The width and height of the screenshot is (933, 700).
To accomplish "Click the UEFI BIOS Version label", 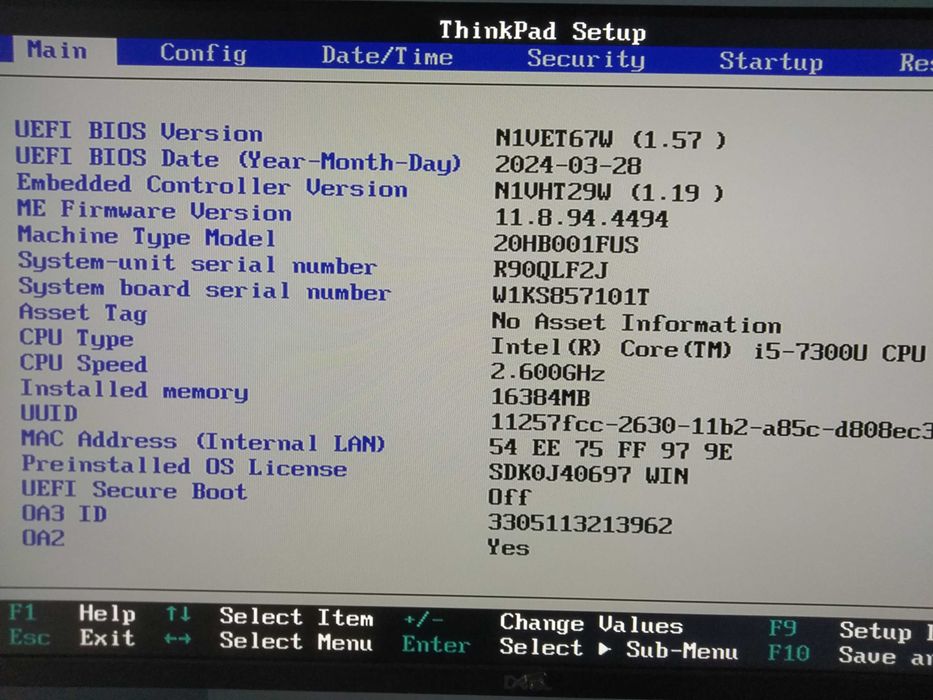I will point(139,132).
